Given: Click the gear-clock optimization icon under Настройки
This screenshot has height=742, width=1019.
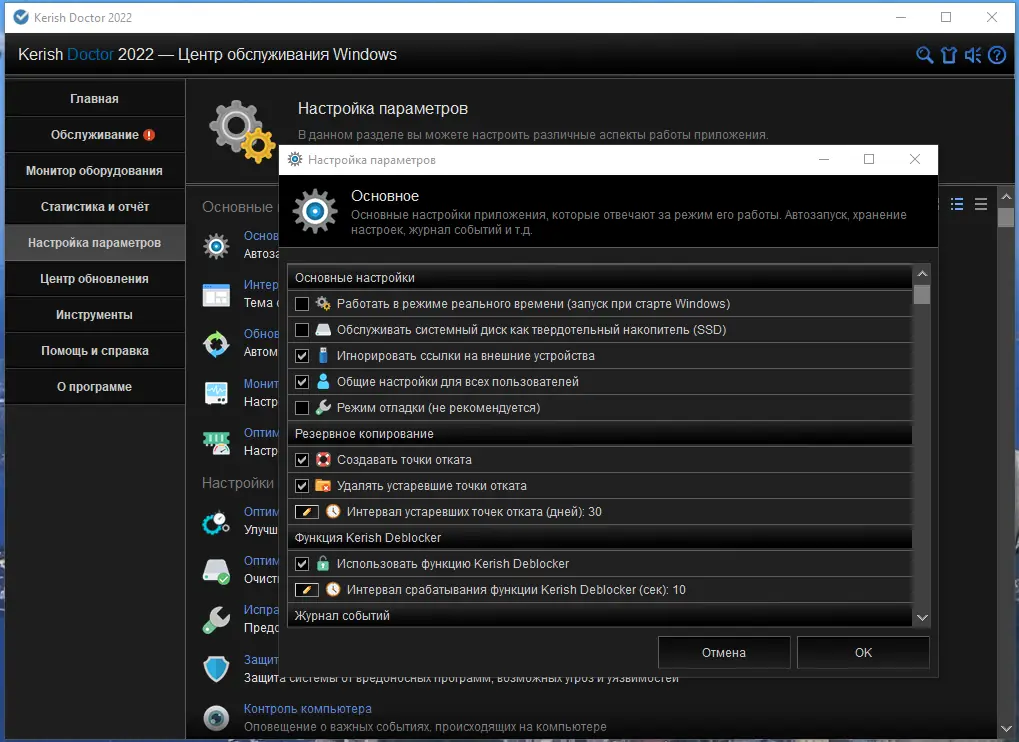Looking at the screenshot, I should (216, 522).
